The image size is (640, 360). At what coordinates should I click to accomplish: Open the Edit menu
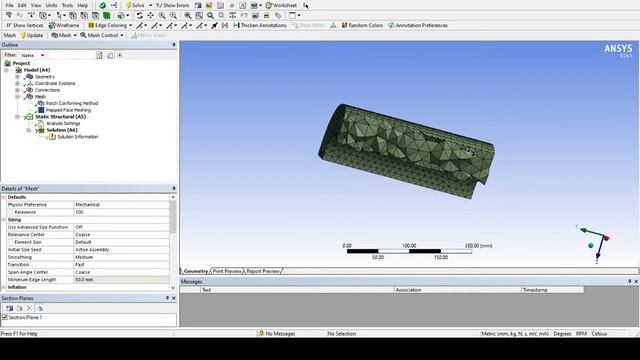(x=22, y=5)
